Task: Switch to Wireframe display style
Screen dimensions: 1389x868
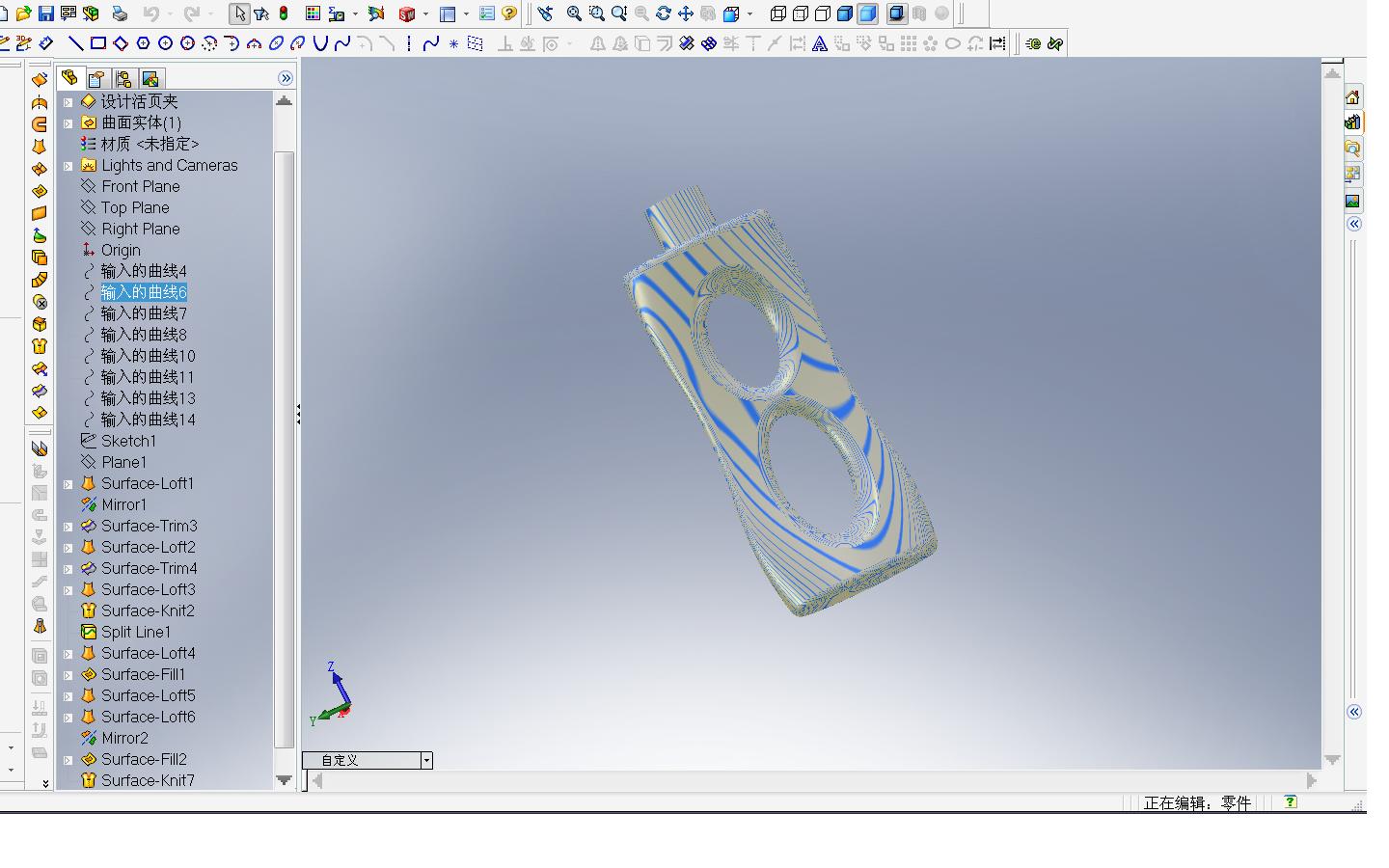Action: pyautogui.click(x=778, y=14)
